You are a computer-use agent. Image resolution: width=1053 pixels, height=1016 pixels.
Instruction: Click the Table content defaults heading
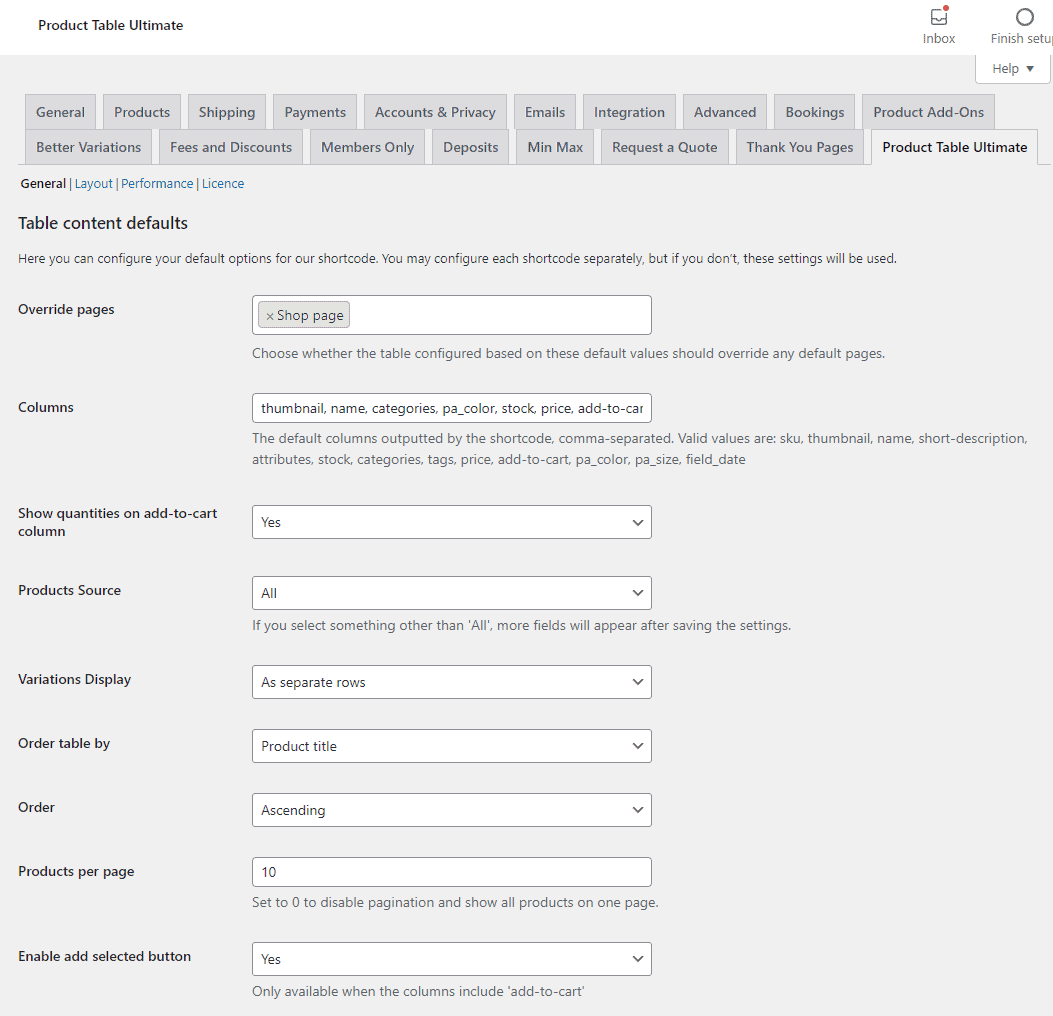[x=103, y=223]
